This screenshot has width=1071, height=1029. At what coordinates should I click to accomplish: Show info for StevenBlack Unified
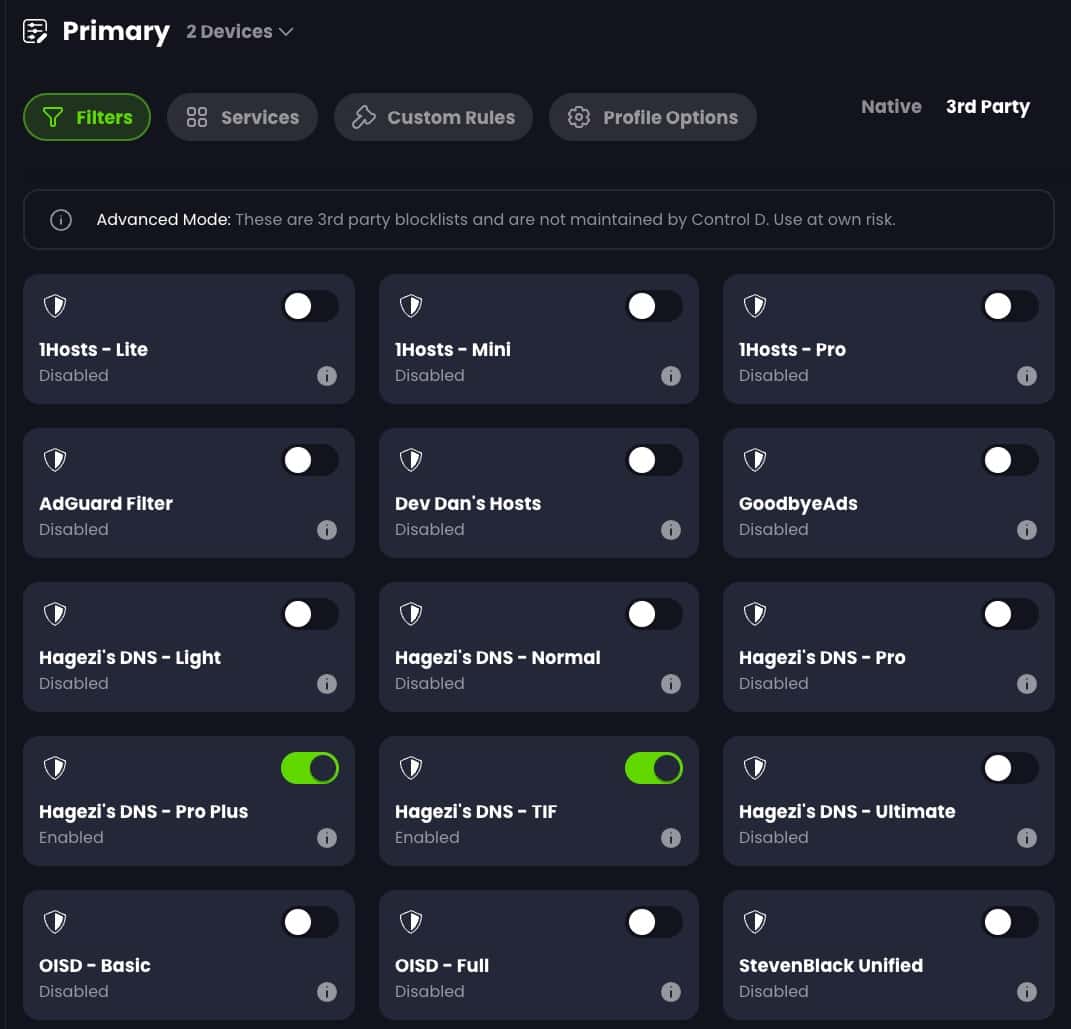click(x=1027, y=991)
